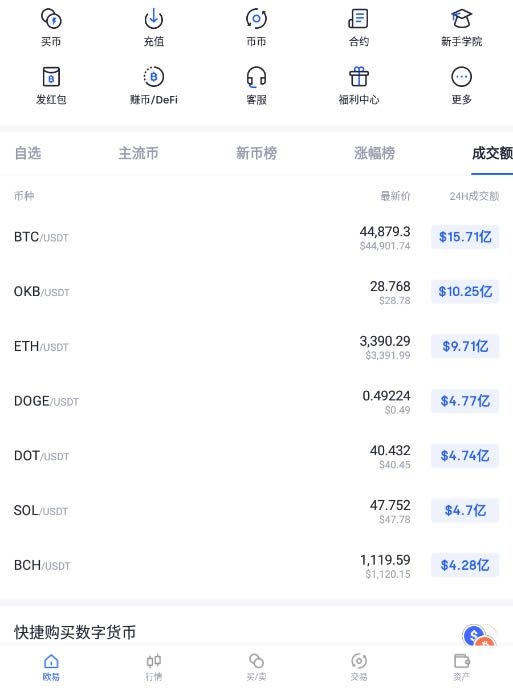Open the 新手学院 academy icon
This screenshot has width=513, height=690.
coord(462,19)
